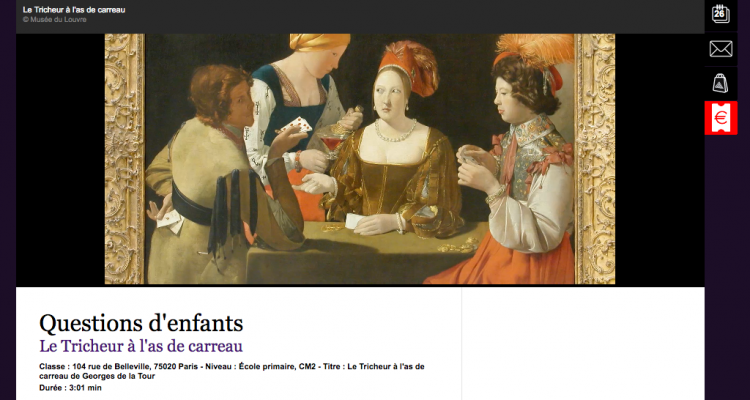Click the video title in the dark header
The image size is (750, 400).
pyautogui.click(x=74, y=10)
